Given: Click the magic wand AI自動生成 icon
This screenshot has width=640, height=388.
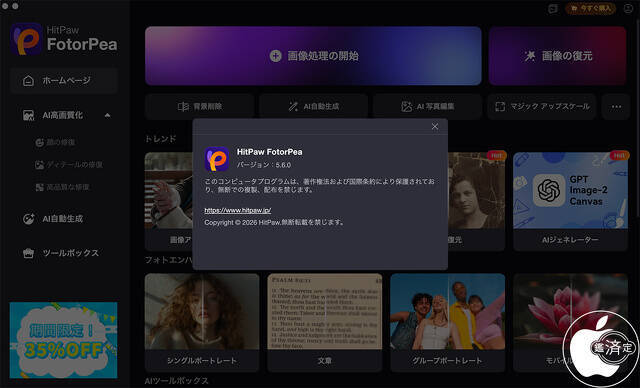Looking at the screenshot, I should 293,106.
